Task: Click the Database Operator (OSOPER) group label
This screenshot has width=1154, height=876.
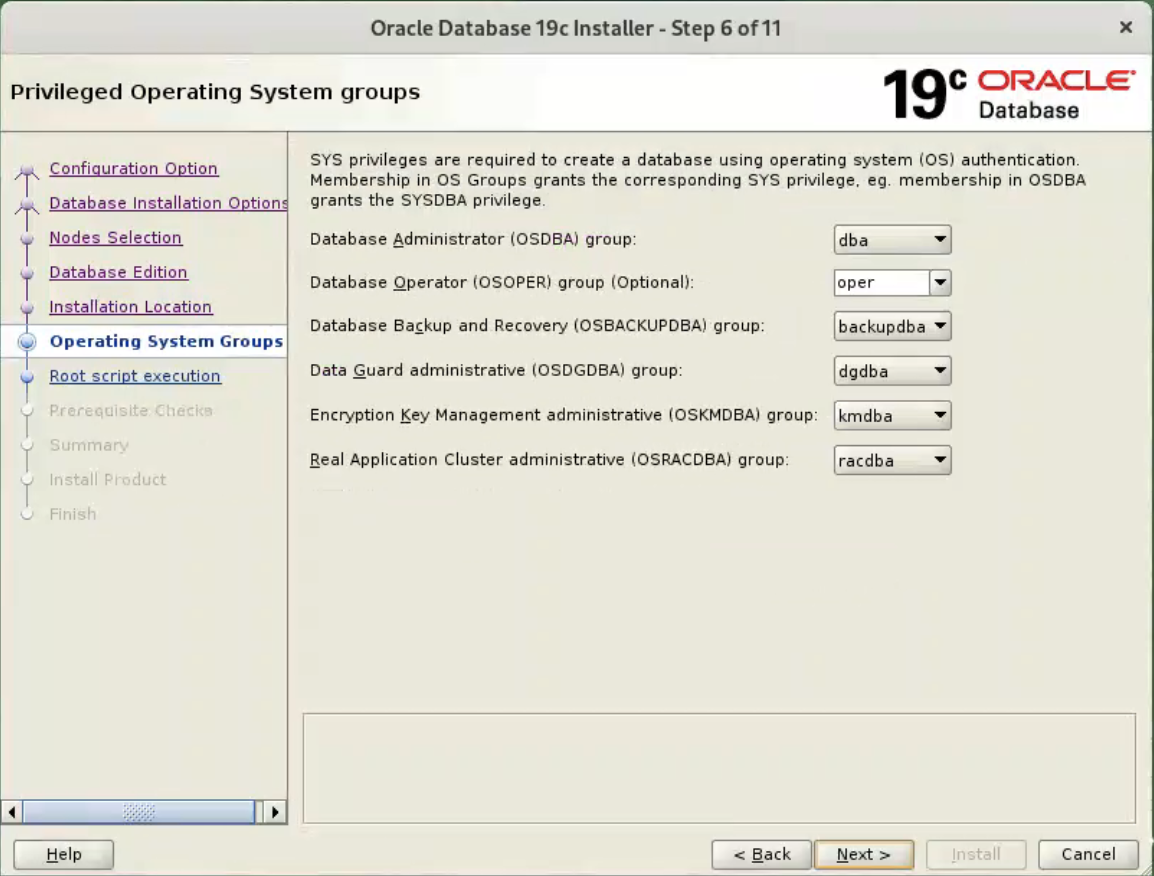Action: pyautogui.click(x=502, y=283)
